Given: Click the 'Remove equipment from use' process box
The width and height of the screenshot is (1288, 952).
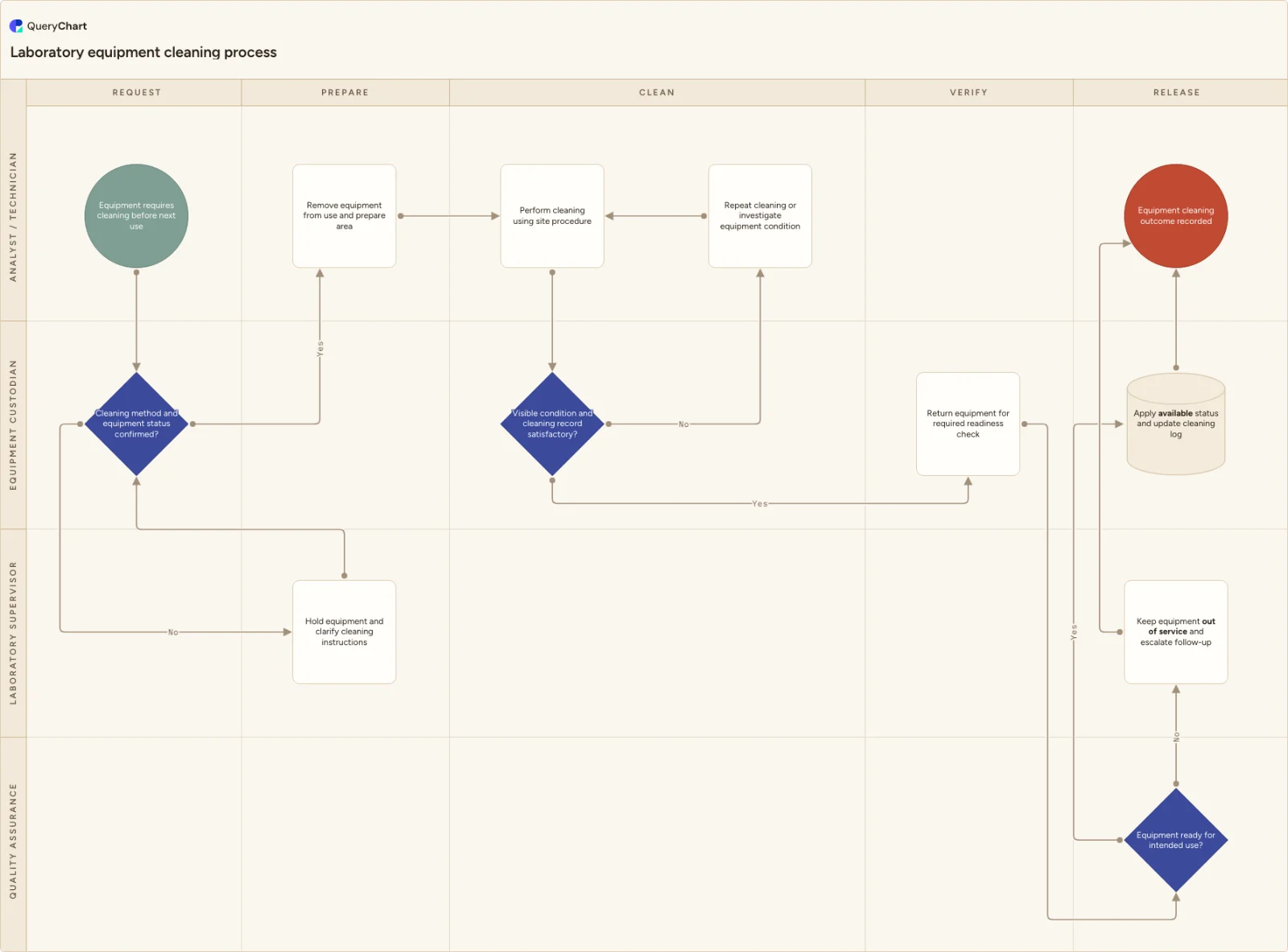Looking at the screenshot, I should click(345, 216).
